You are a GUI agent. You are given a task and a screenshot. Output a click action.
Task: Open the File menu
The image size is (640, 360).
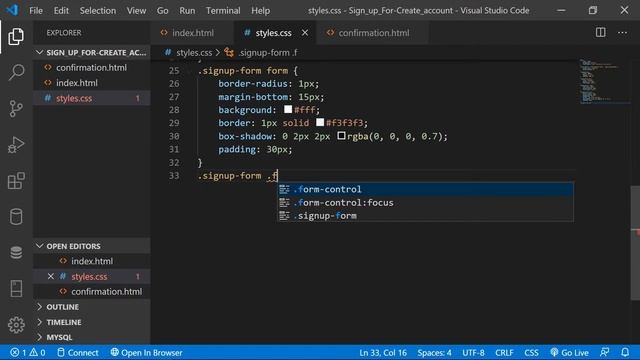click(36, 11)
